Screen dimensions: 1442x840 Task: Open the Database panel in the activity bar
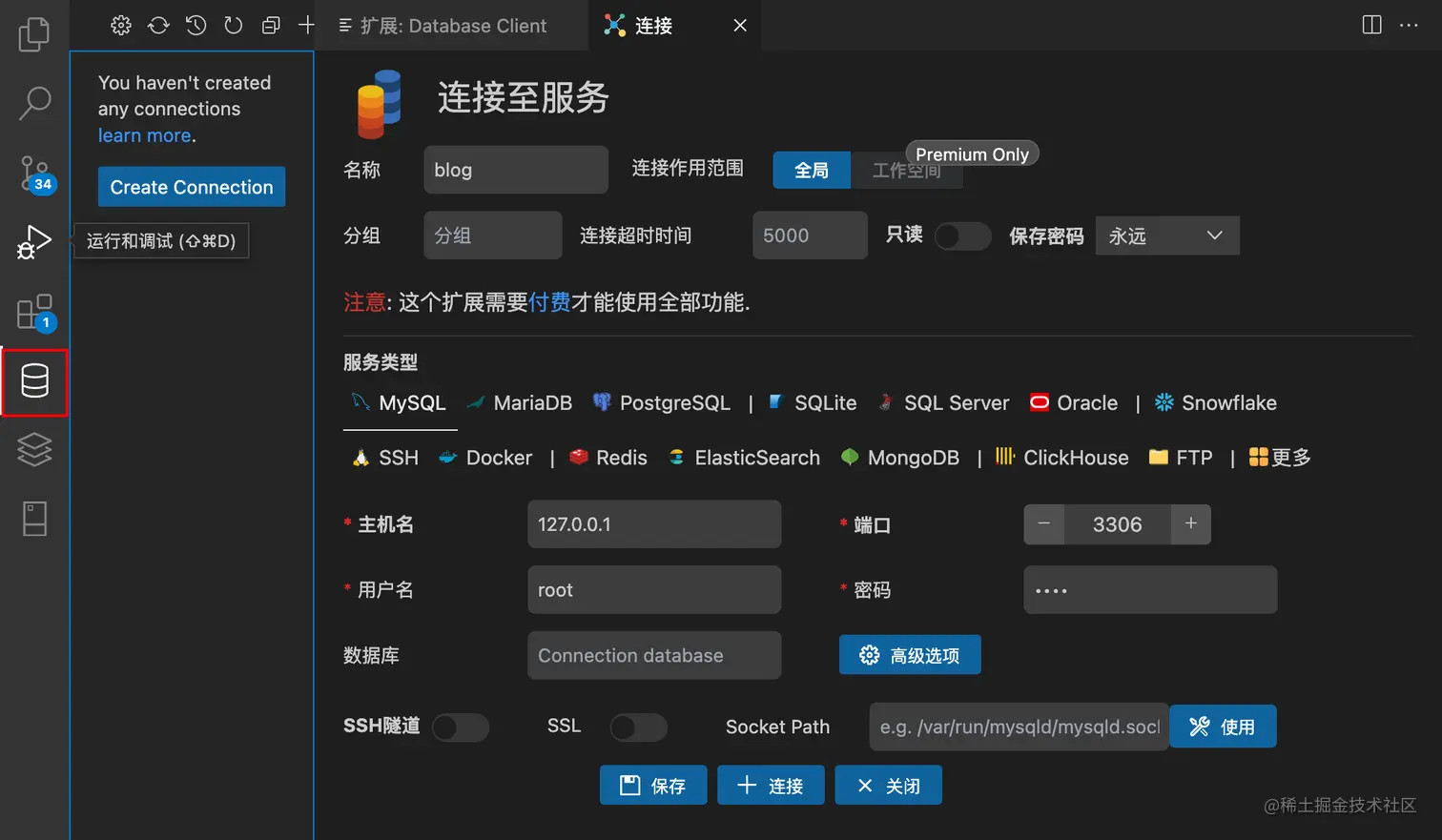point(35,381)
